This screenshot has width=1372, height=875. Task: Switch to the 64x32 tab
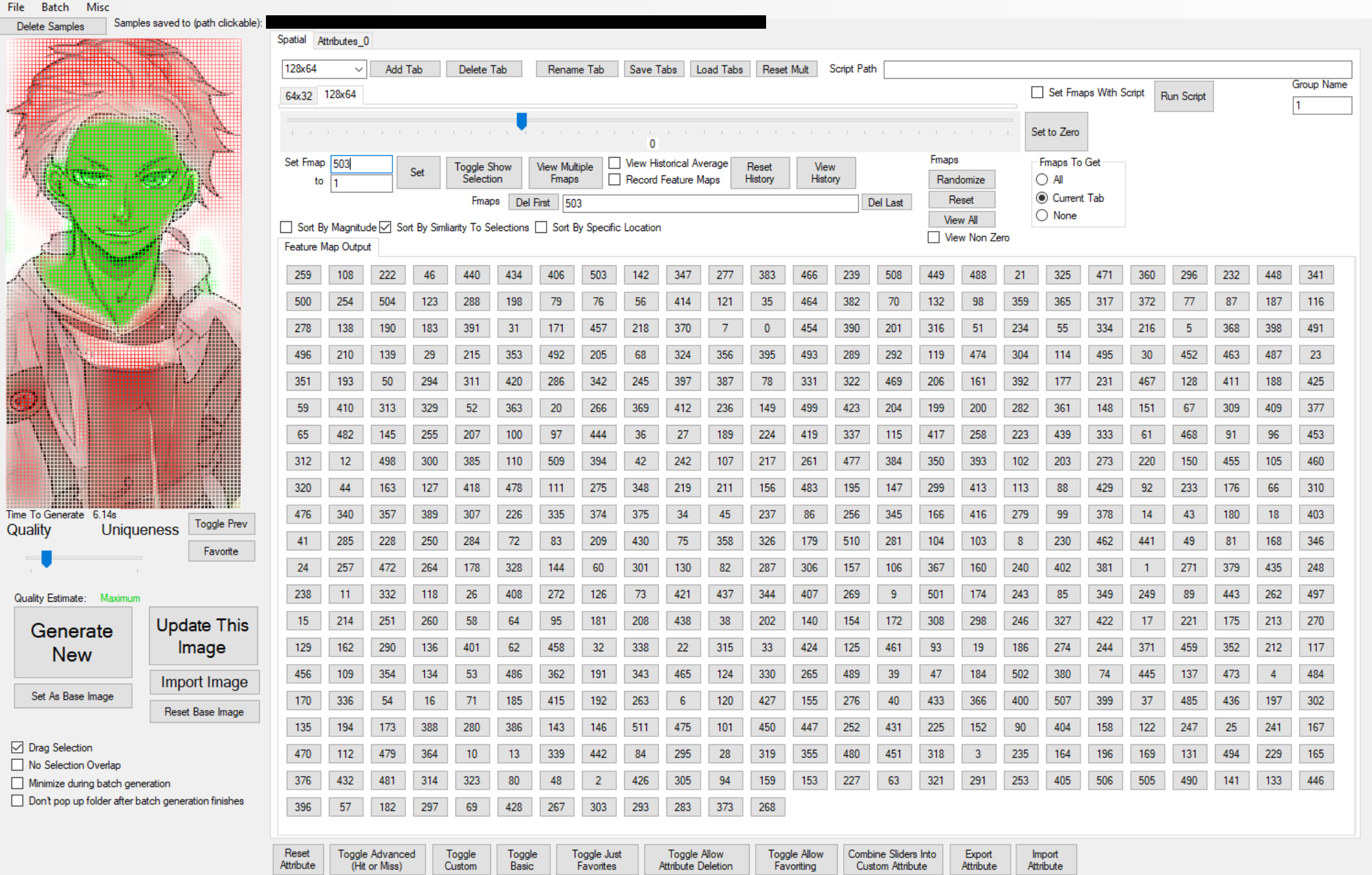298,95
